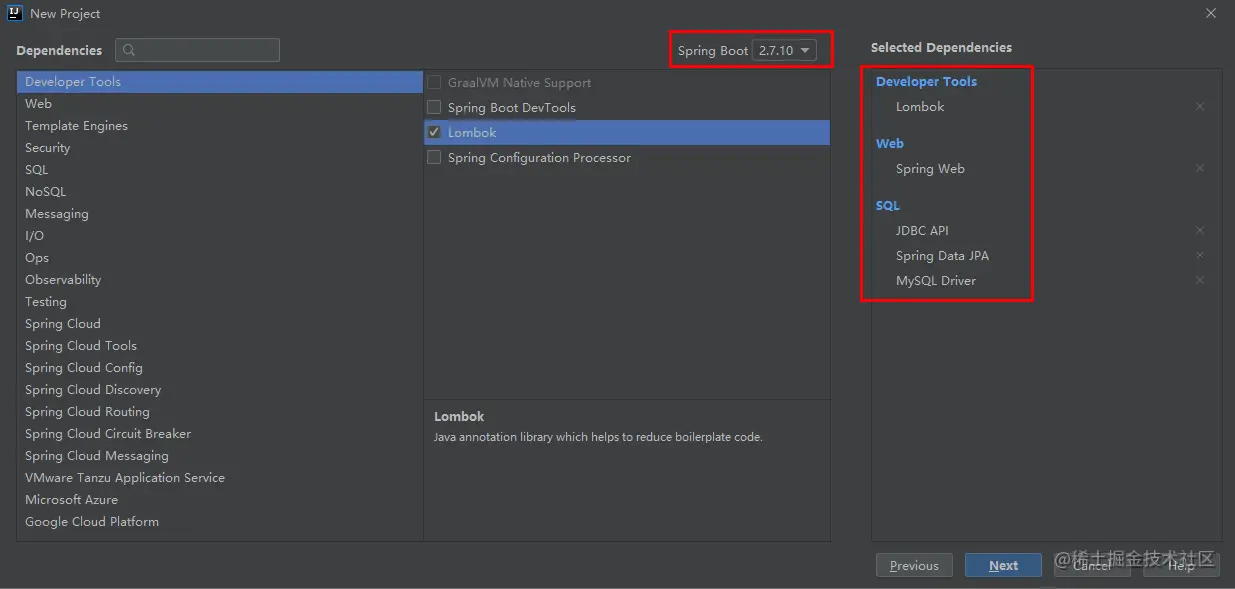The image size is (1235, 589).
Task: Click the Web heading in Selected Dependencies
Action: coord(890,144)
